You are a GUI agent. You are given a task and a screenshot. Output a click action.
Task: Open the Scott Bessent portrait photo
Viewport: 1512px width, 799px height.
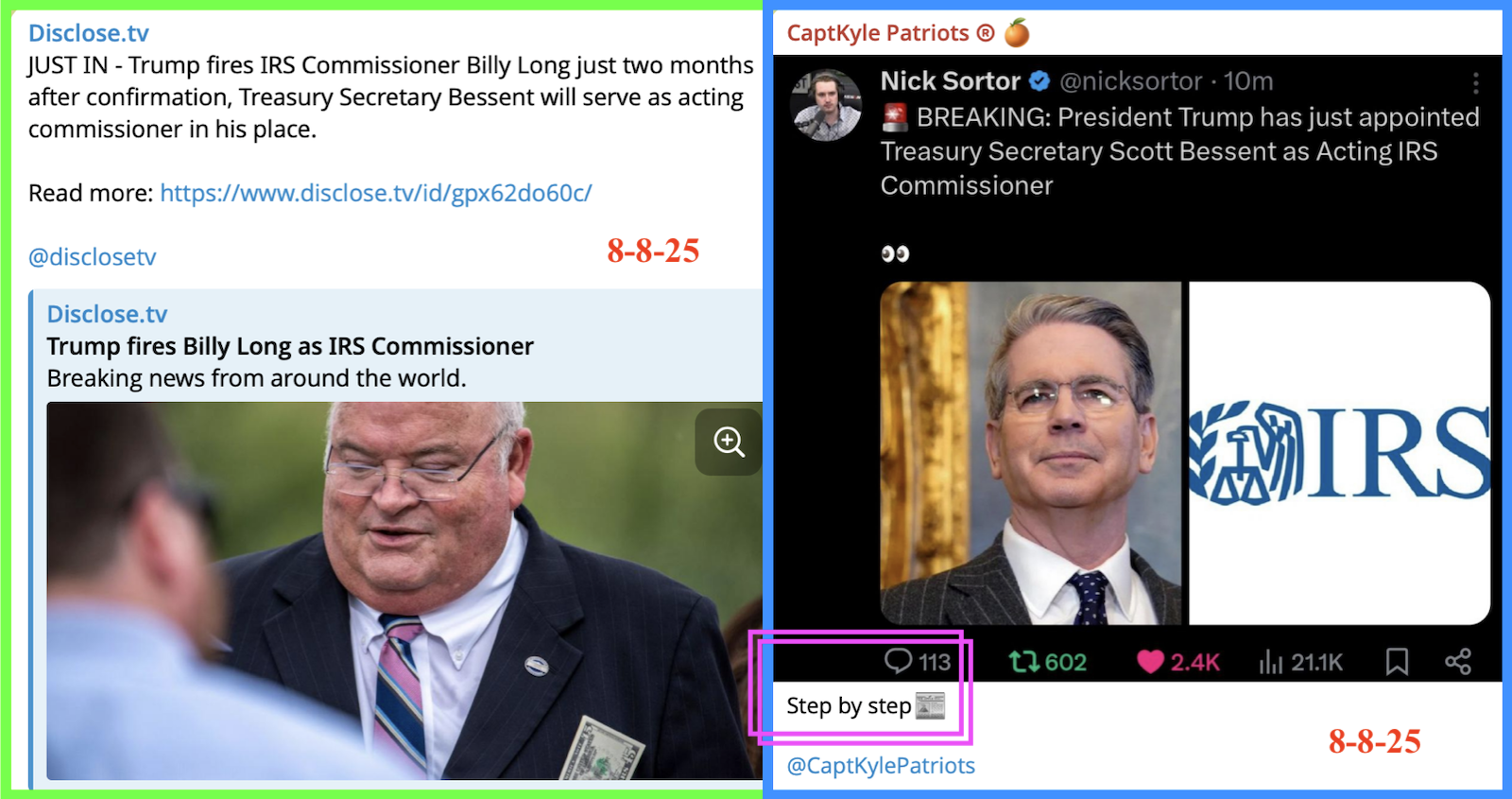click(1031, 453)
